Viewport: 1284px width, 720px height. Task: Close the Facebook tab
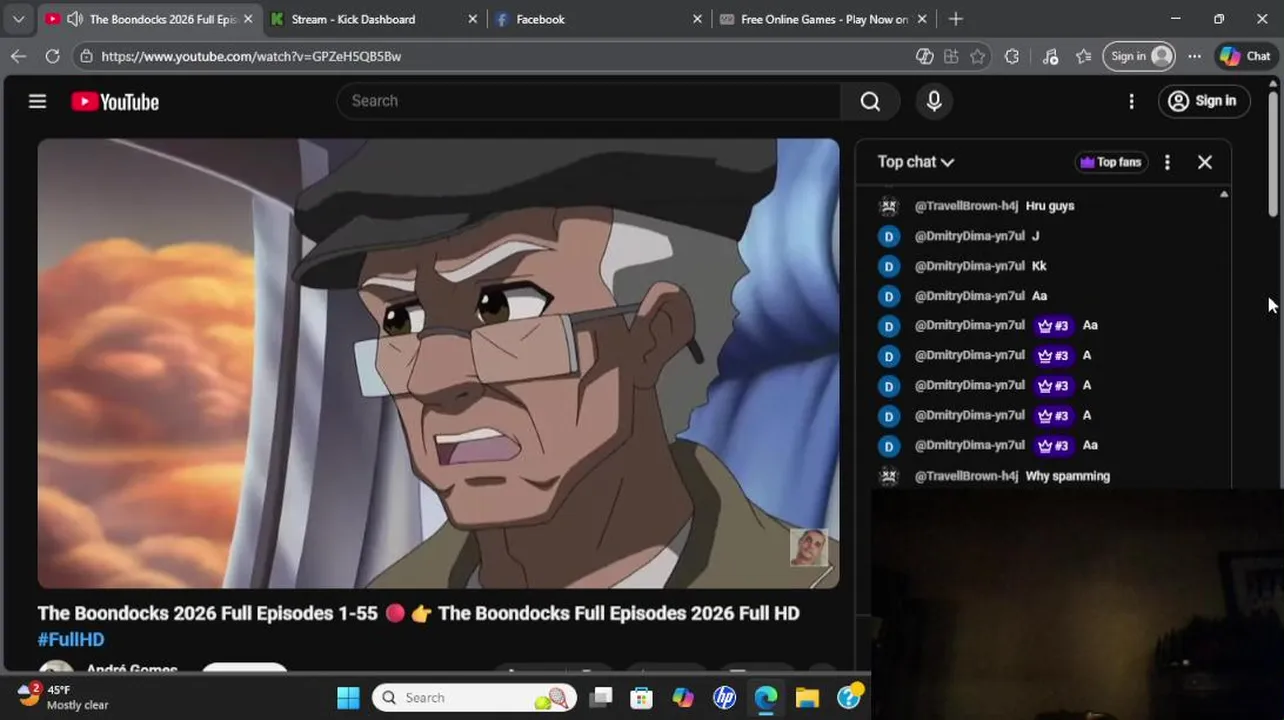697,19
